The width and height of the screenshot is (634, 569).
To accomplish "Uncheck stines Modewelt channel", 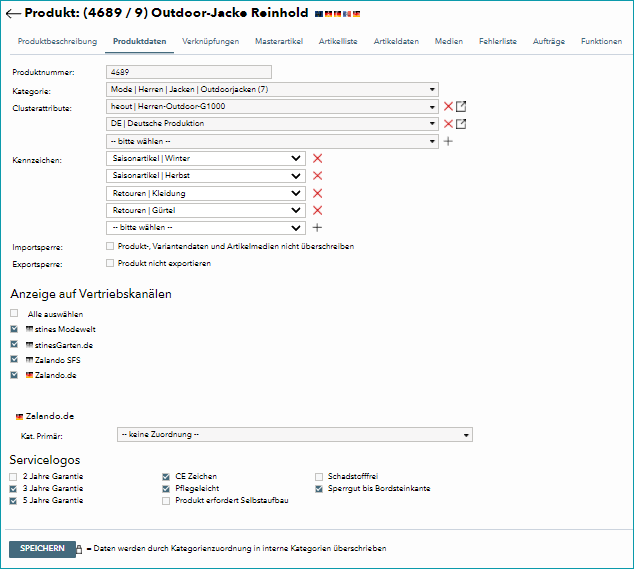I will 14,329.
